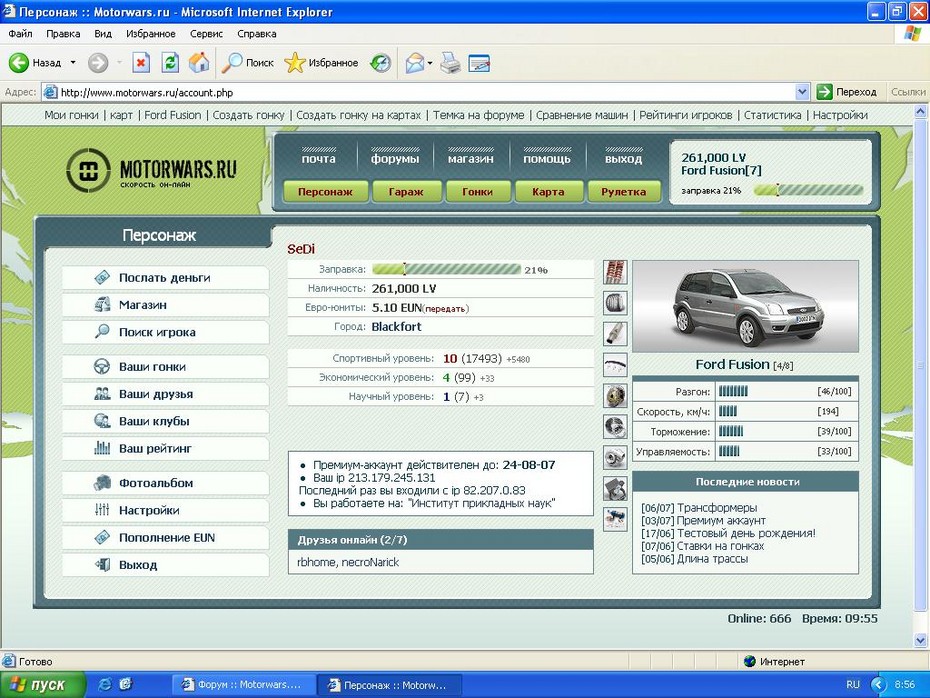Viewport: 930px width, 698px height.
Task: Open the Избранное menu in menu bar
Action: click(151, 34)
